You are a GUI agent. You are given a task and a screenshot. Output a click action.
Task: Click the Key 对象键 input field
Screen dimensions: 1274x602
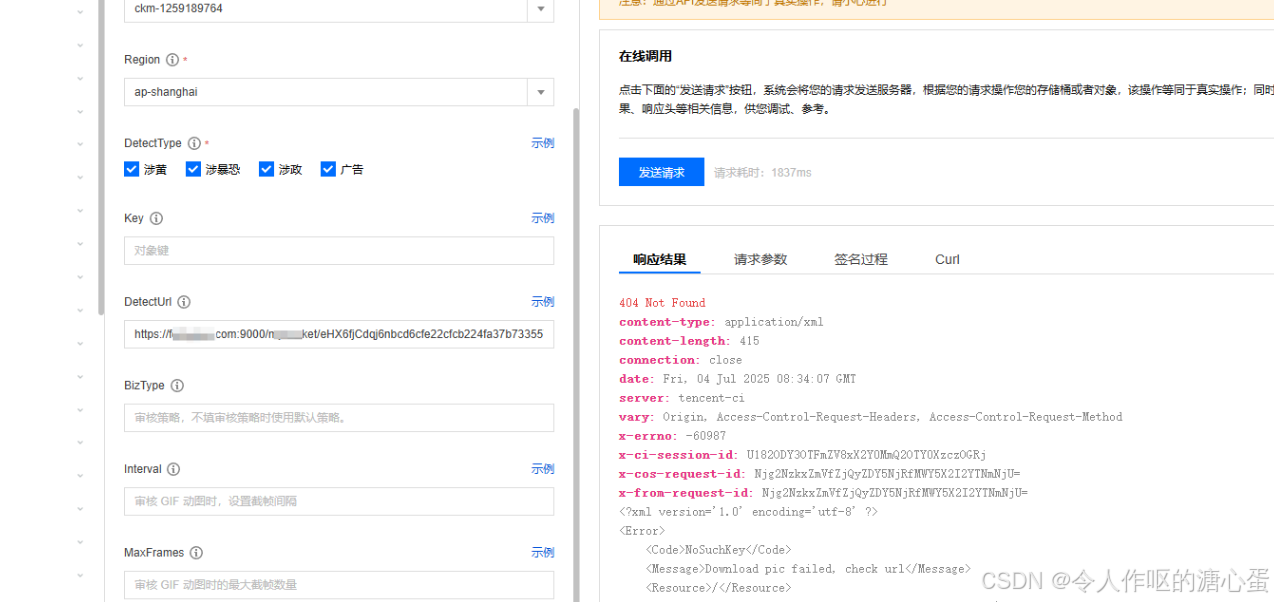click(x=339, y=251)
